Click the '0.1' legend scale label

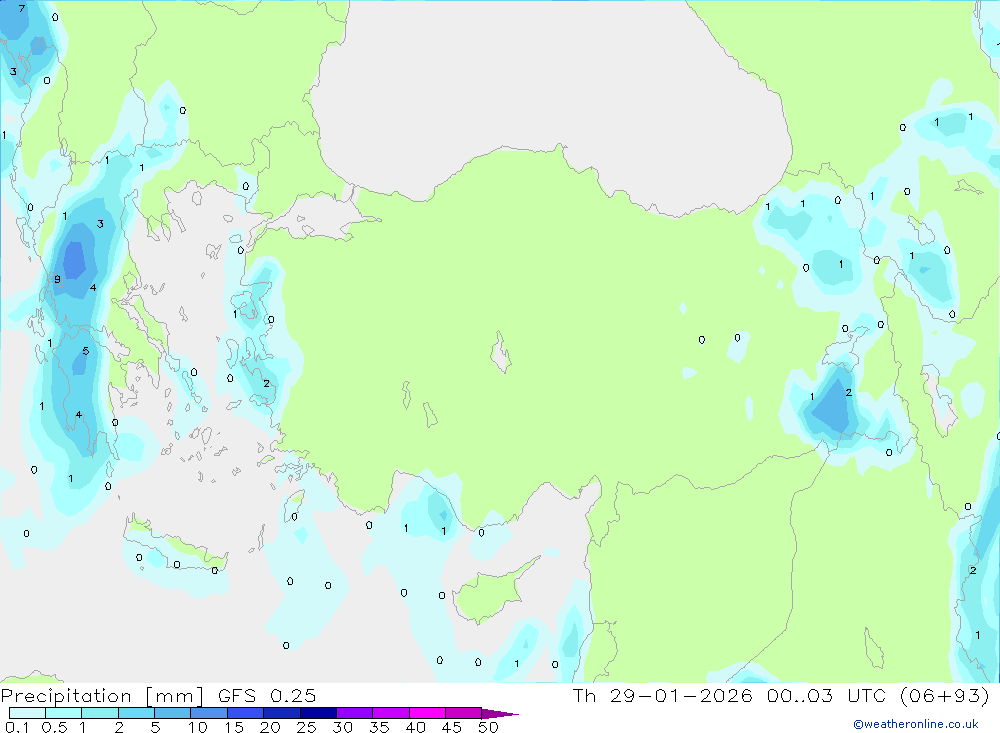tap(17, 727)
